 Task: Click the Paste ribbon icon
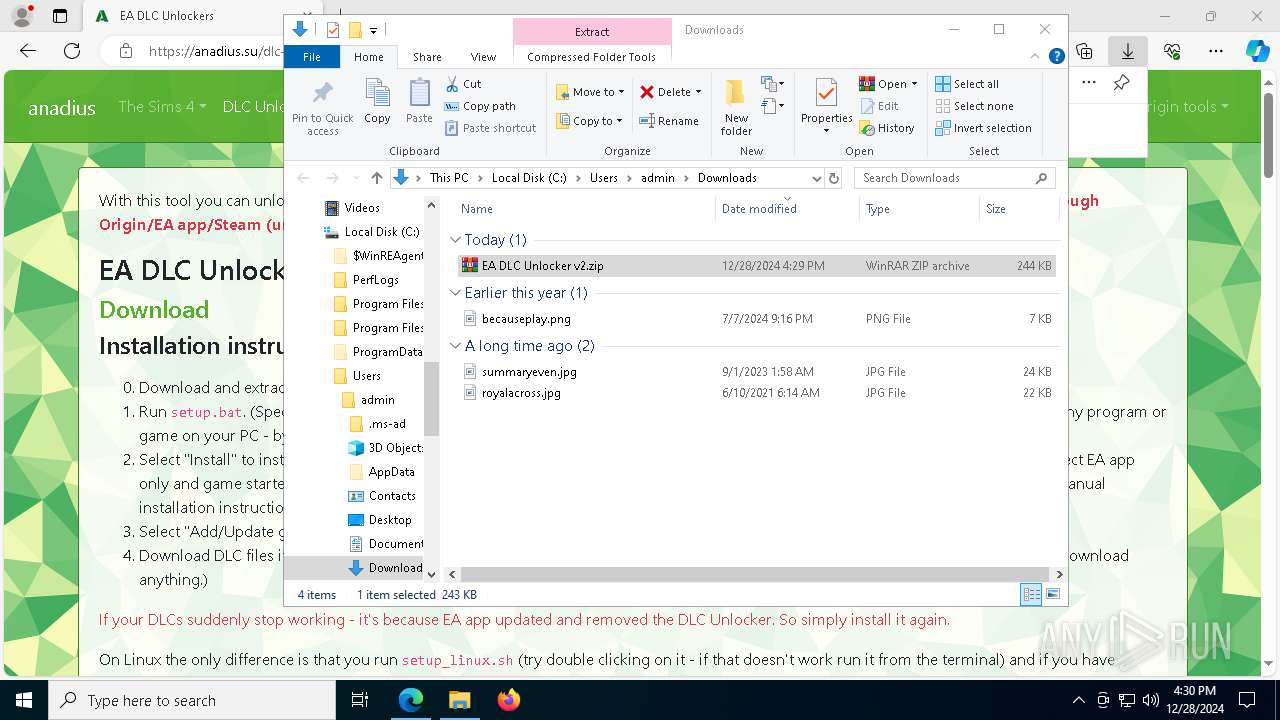tap(419, 102)
